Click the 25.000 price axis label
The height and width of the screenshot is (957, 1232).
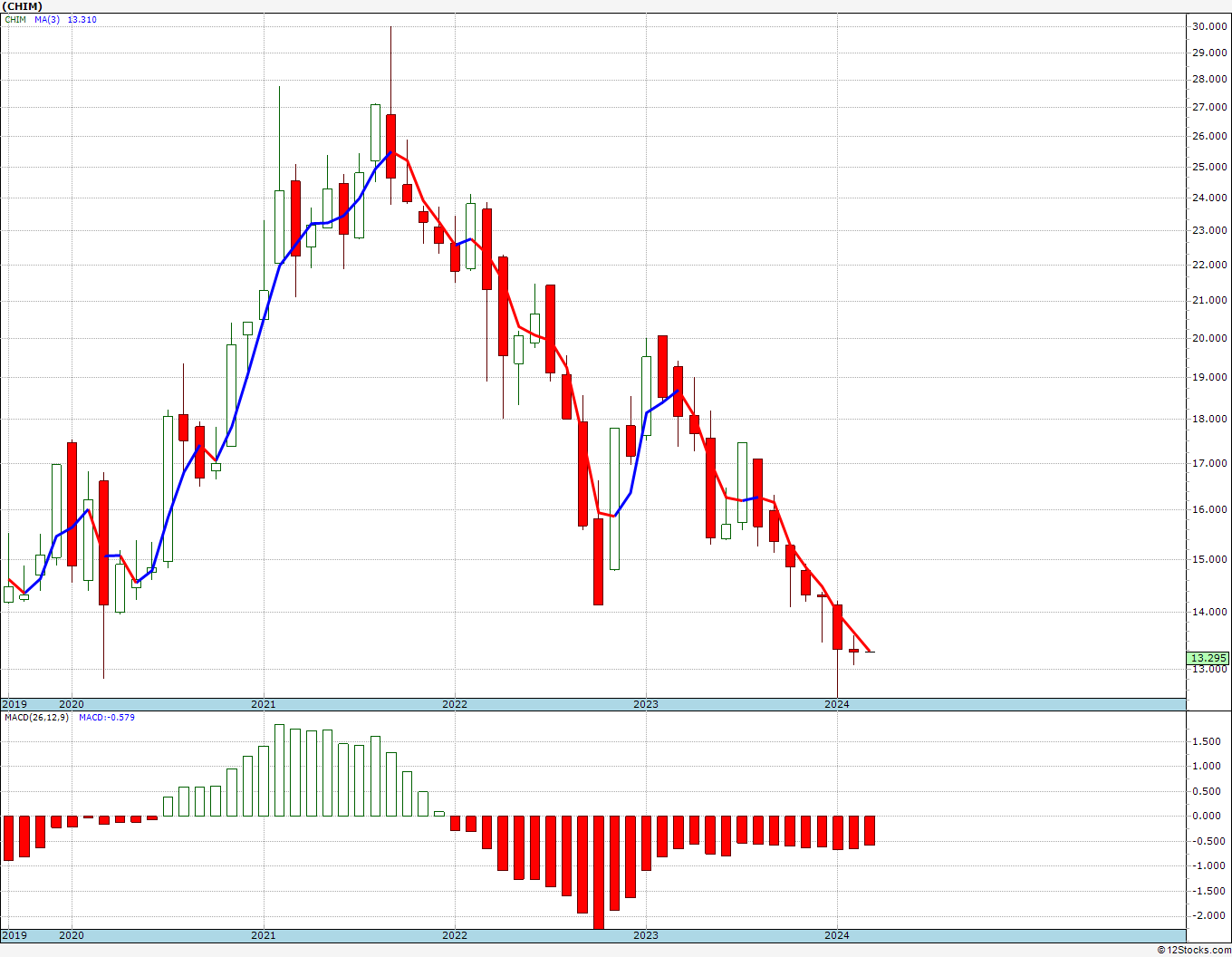(x=1210, y=167)
